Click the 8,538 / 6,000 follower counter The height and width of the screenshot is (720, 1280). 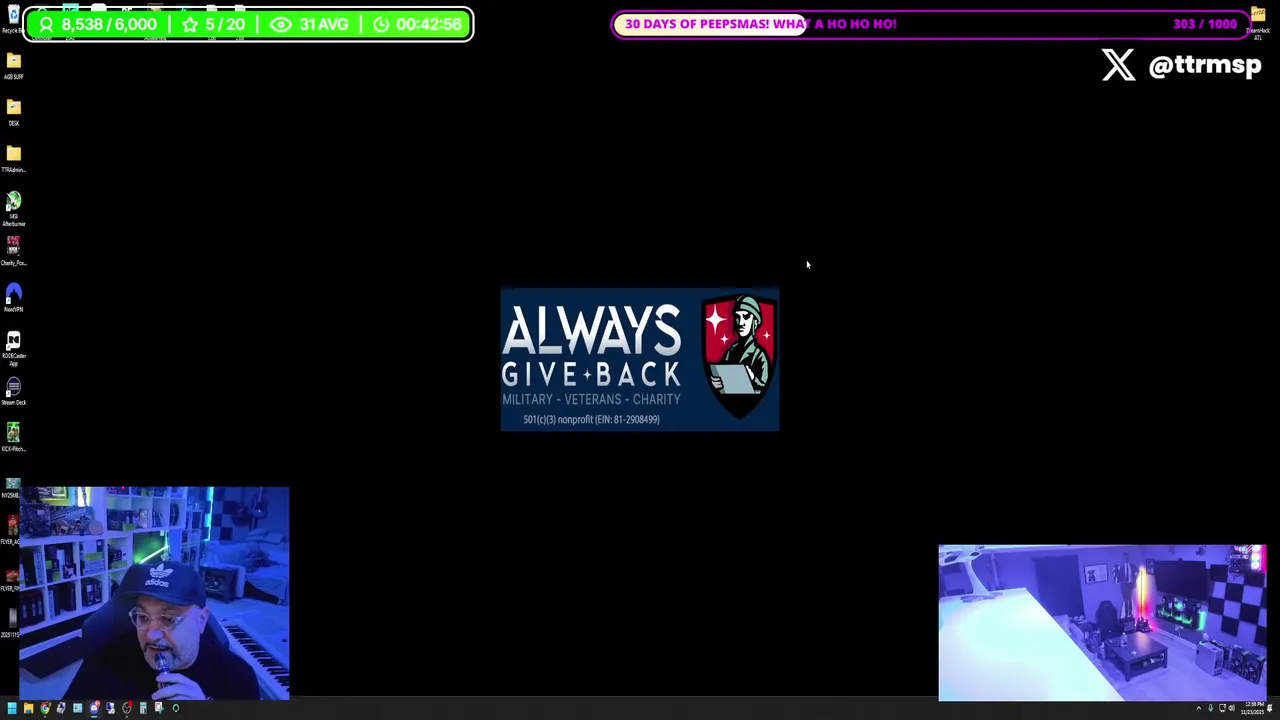point(97,24)
